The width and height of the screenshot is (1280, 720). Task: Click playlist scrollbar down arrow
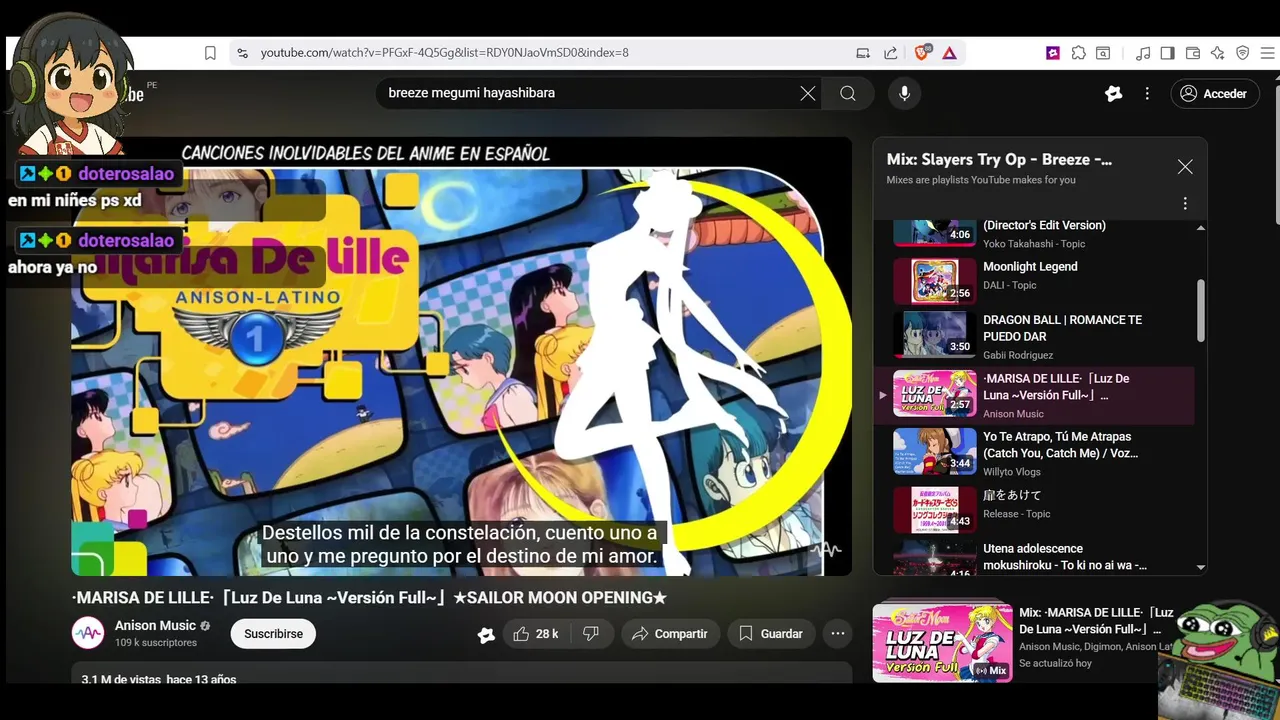pyautogui.click(x=1201, y=567)
